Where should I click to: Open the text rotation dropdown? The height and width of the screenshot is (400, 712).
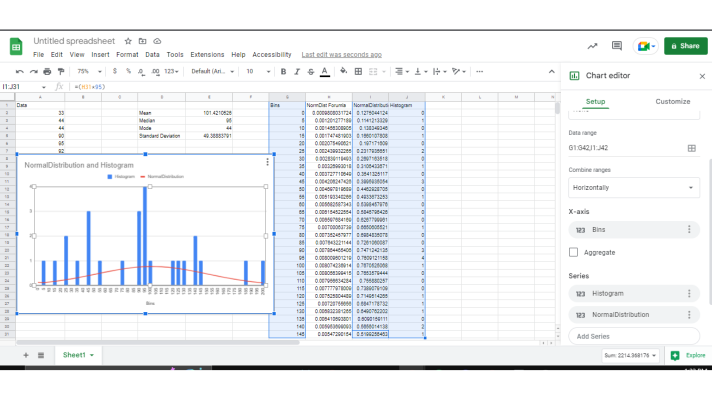point(459,71)
